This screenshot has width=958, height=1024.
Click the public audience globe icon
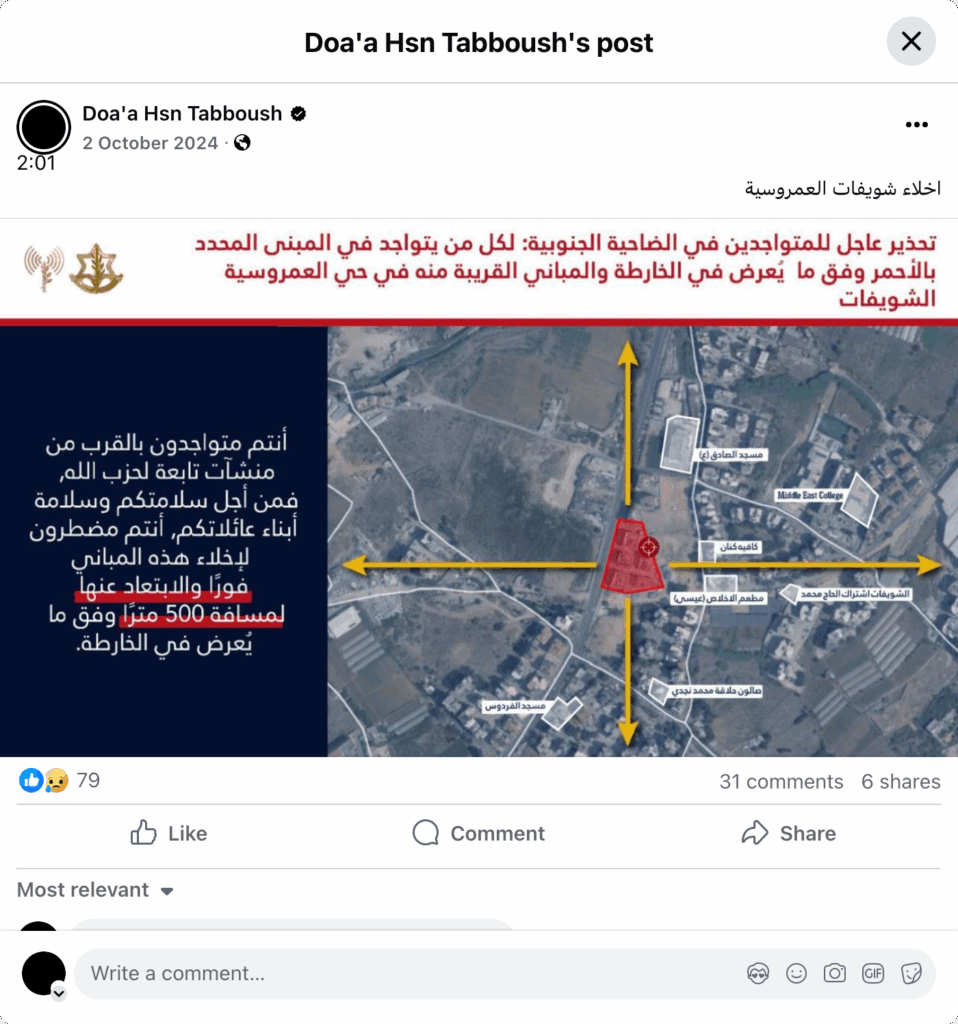(x=242, y=142)
